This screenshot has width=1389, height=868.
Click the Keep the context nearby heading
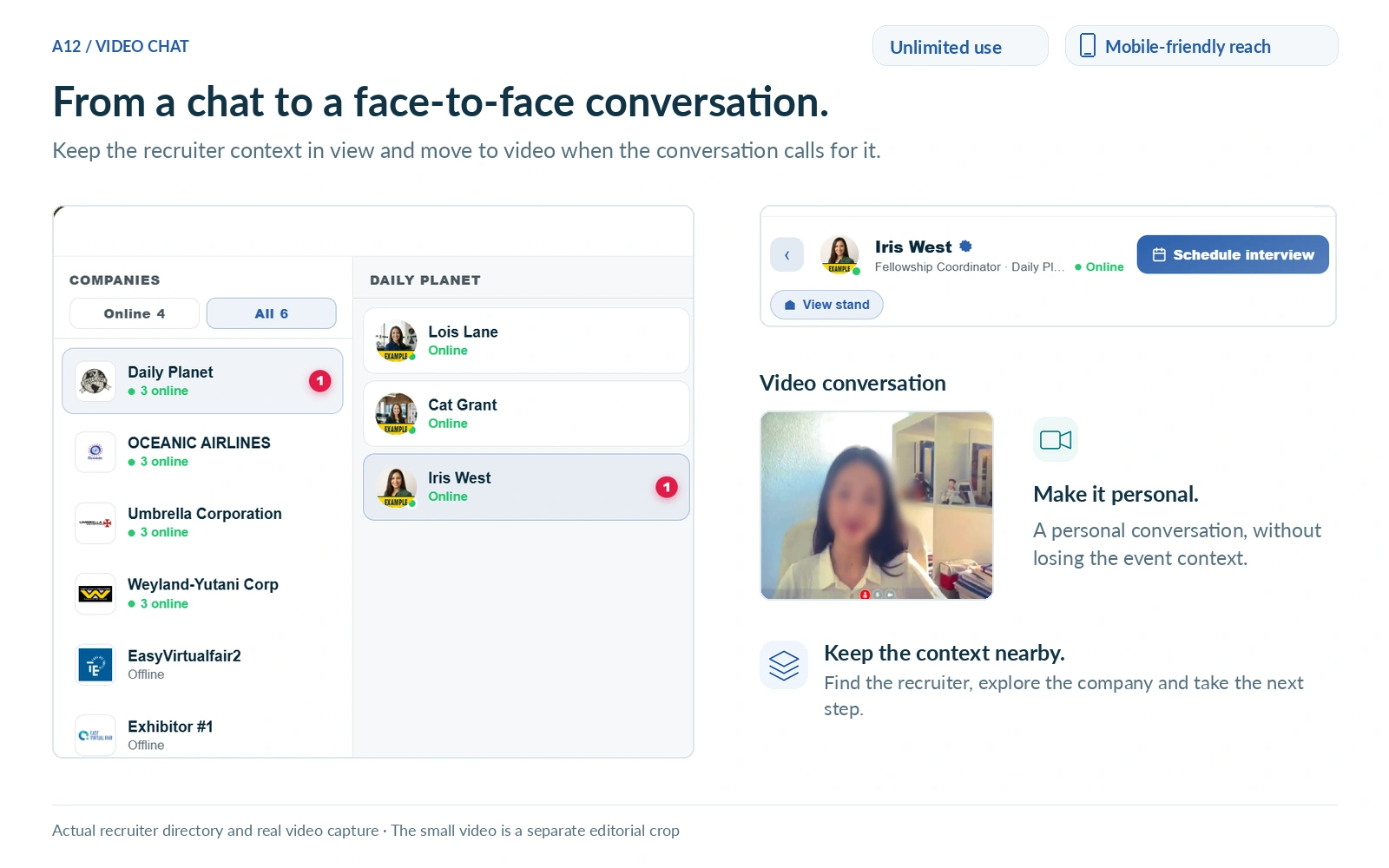(945, 653)
